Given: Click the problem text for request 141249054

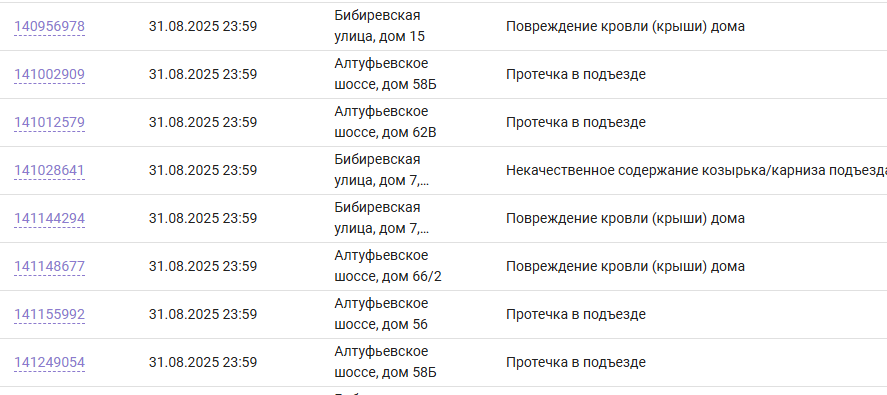Looking at the screenshot, I should 575,362.
